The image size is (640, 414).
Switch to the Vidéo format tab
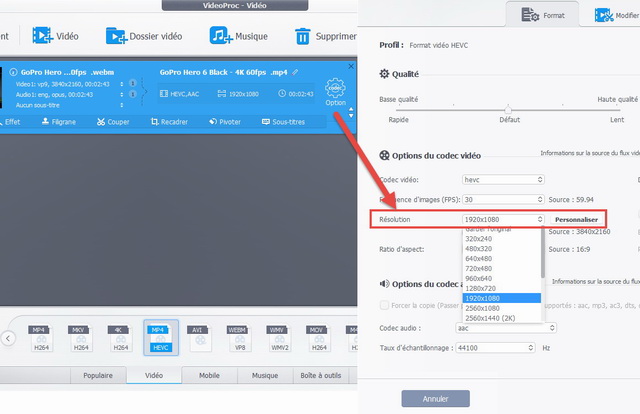[x=154, y=375]
